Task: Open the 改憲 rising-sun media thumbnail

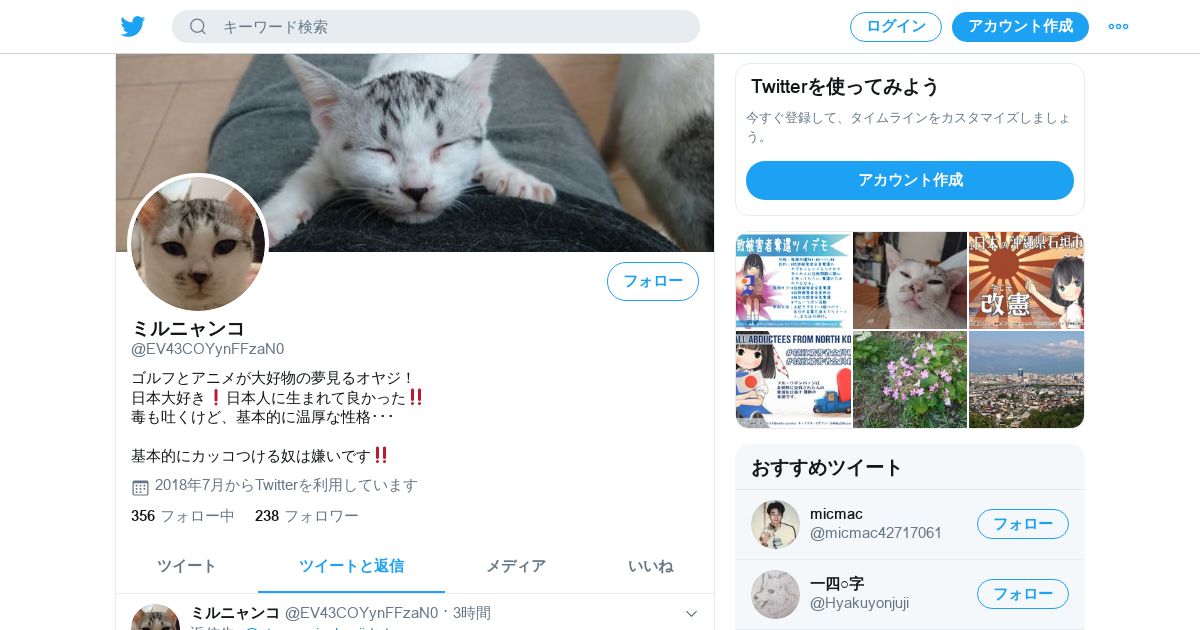Action: (1027, 280)
